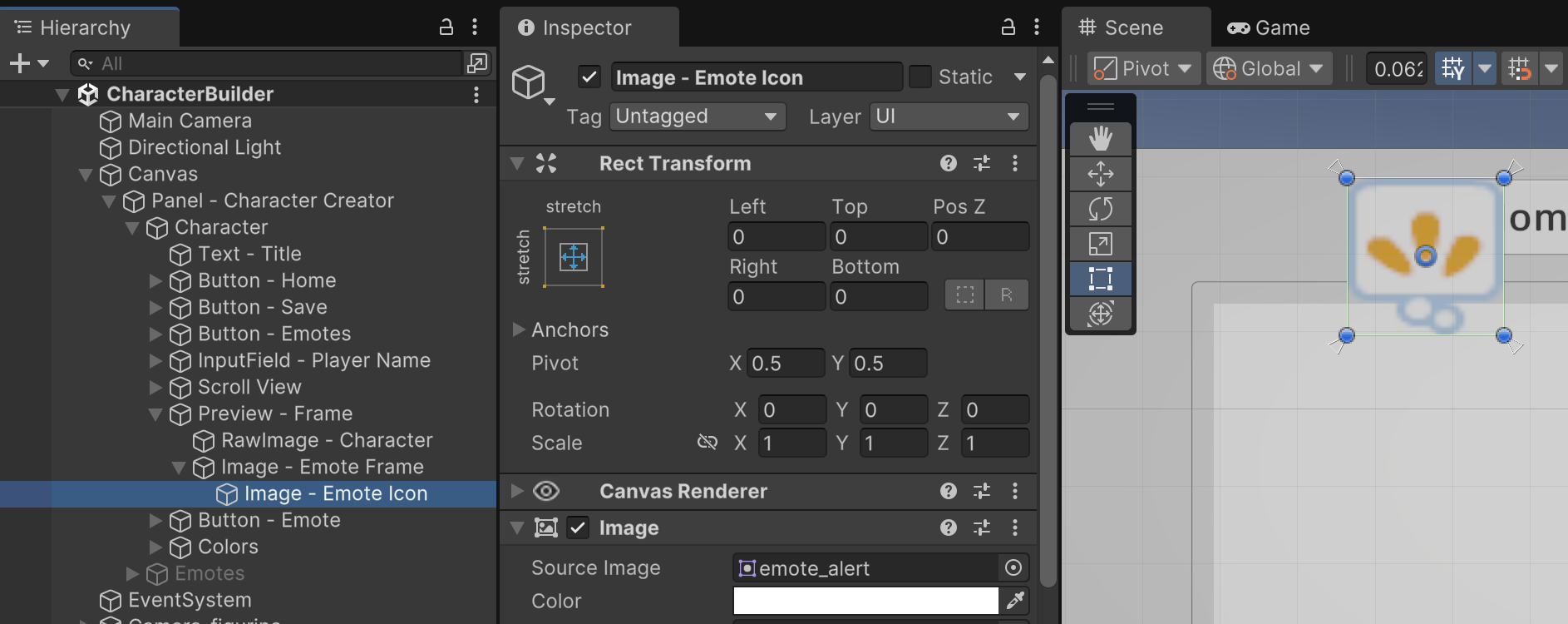1568x624 pixels.
Task: Click the white Color swatch
Action: click(865, 601)
